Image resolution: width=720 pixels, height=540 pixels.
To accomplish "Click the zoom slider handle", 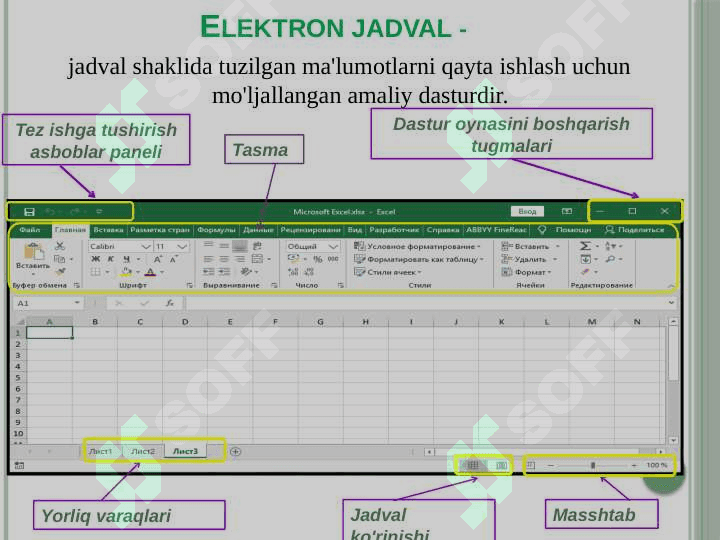I will point(593,466).
